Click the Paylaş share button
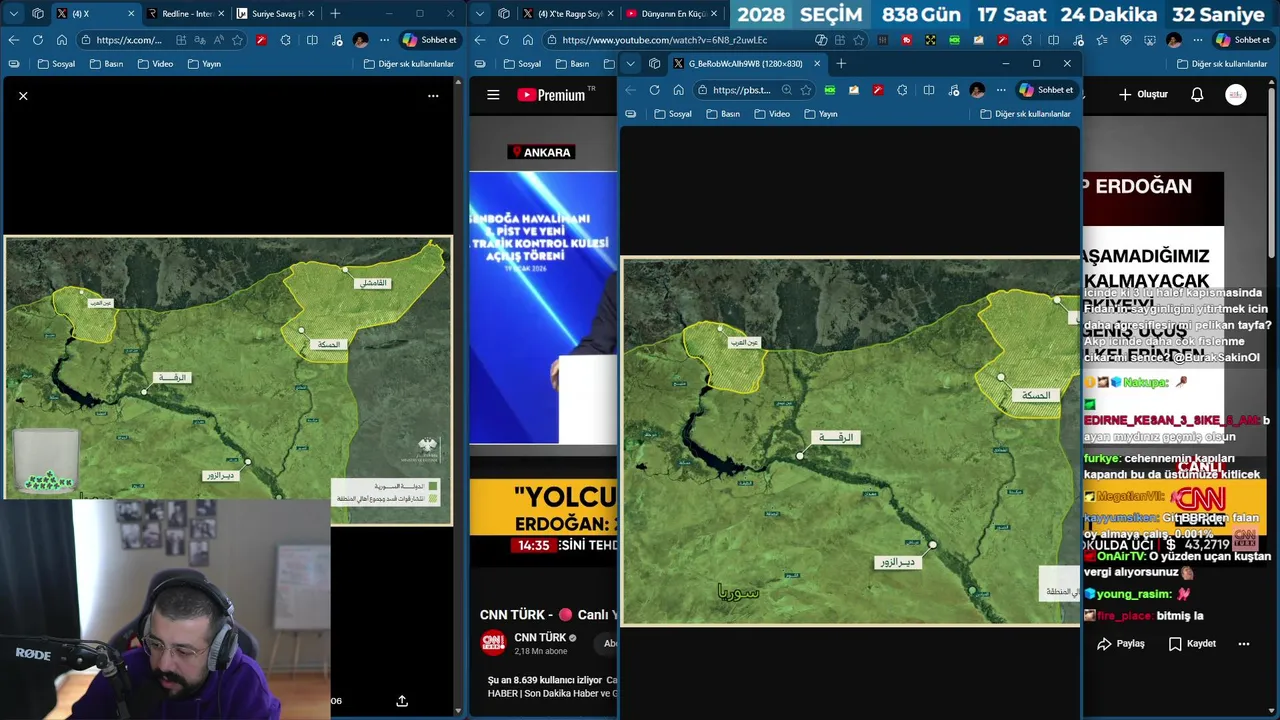This screenshot has width=1280, height=720. [x=1121, y=644]
